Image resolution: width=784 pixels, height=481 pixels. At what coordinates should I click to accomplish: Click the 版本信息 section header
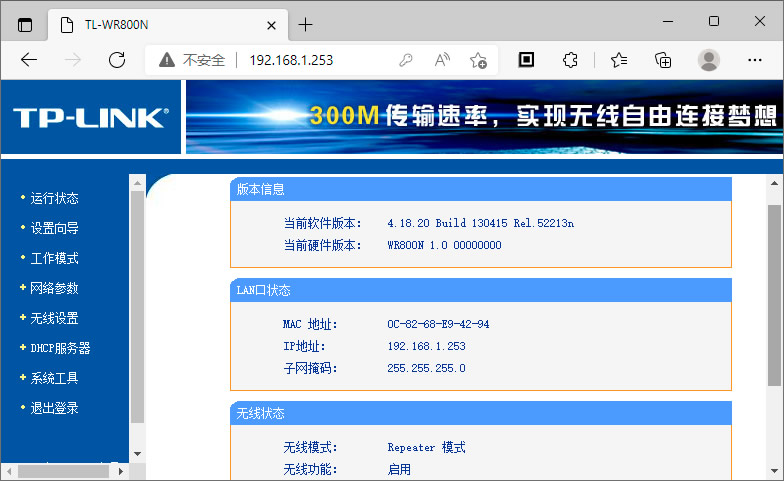480,189
